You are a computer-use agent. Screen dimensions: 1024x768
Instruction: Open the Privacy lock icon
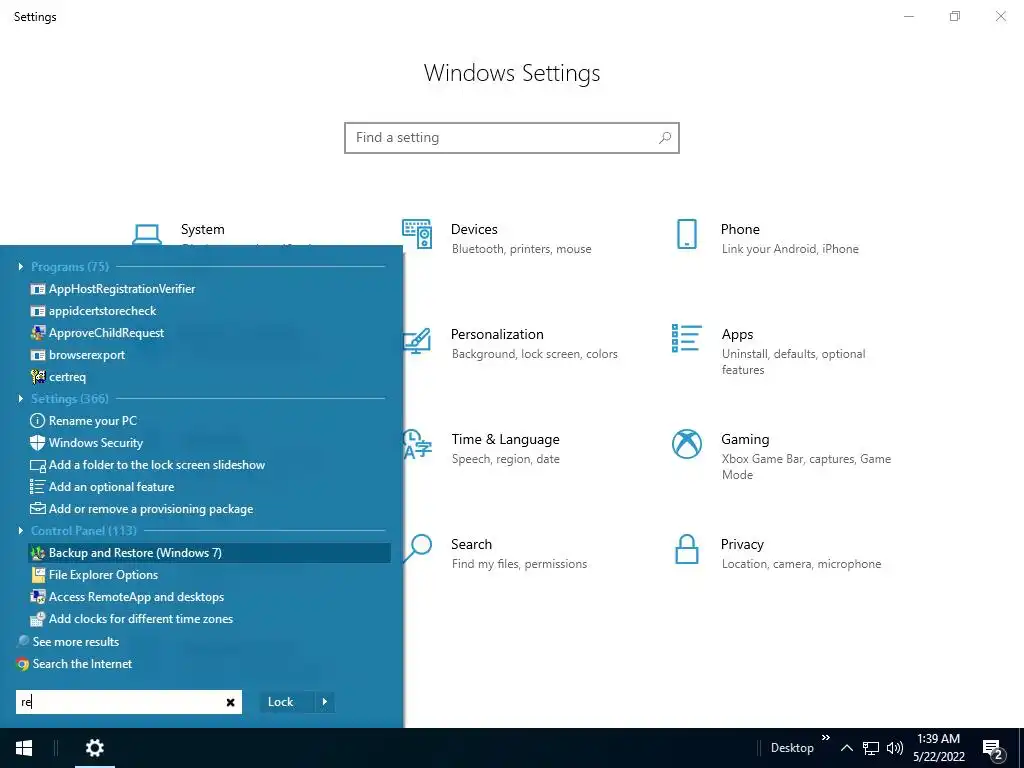(686, 549)
